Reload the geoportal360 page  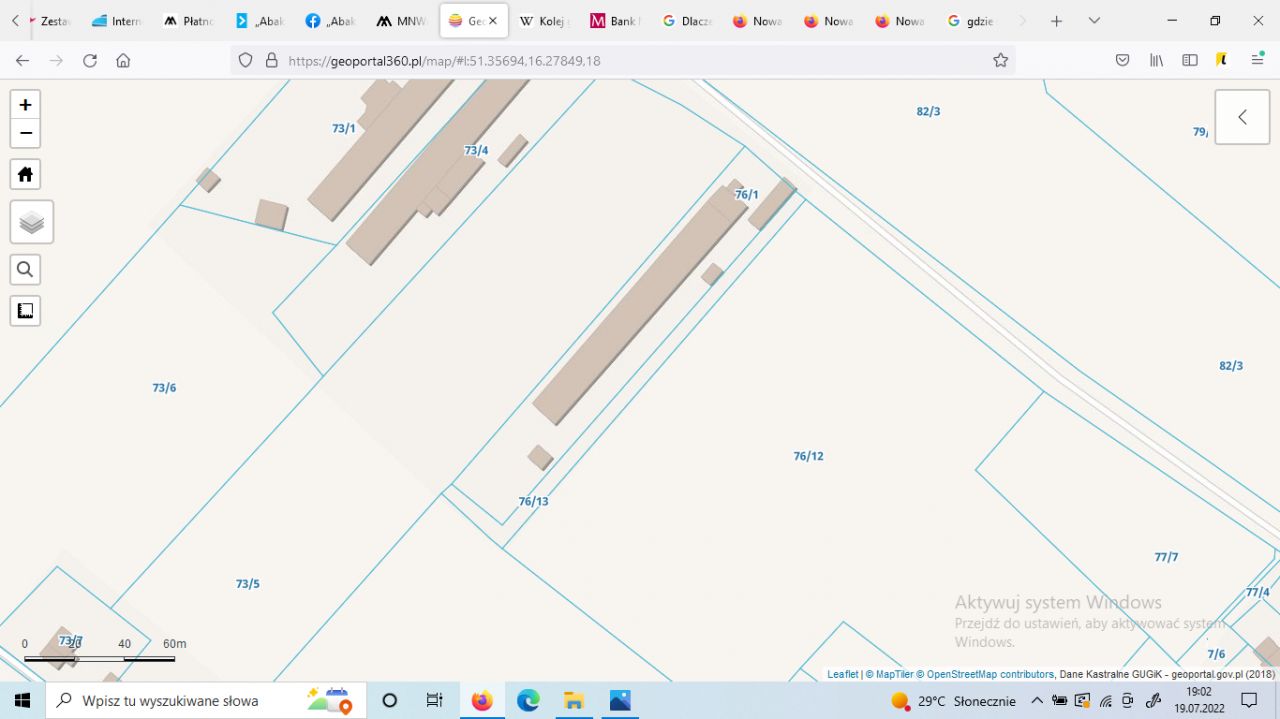coord(90,60)
